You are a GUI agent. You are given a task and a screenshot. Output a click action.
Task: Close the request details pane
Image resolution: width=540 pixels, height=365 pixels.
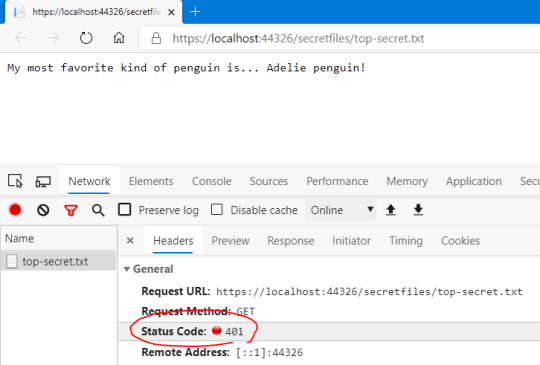(130, 240)
